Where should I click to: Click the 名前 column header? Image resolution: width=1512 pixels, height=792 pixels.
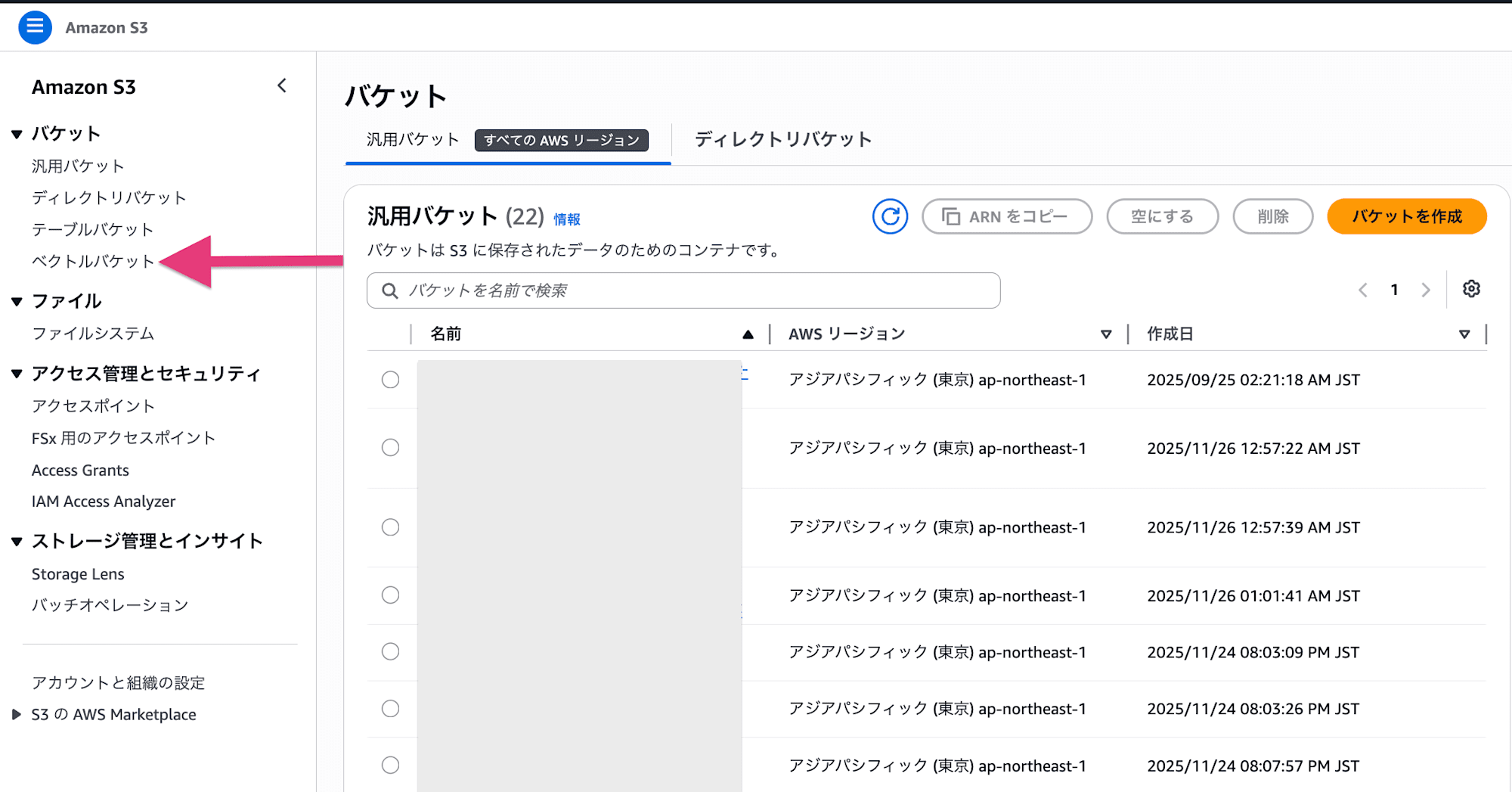[x=445, y=334]
